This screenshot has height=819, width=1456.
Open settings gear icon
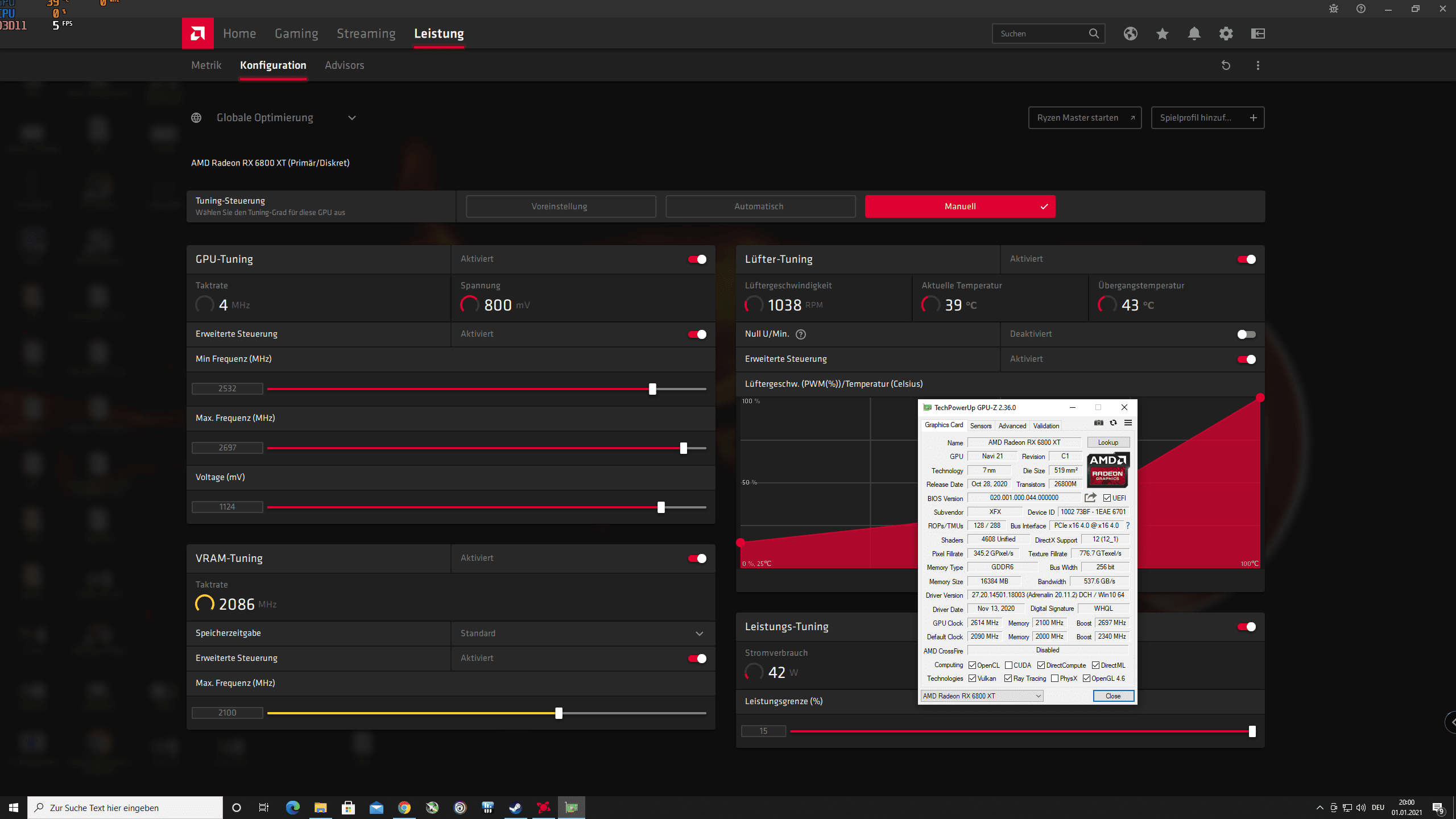[1226, 34]
